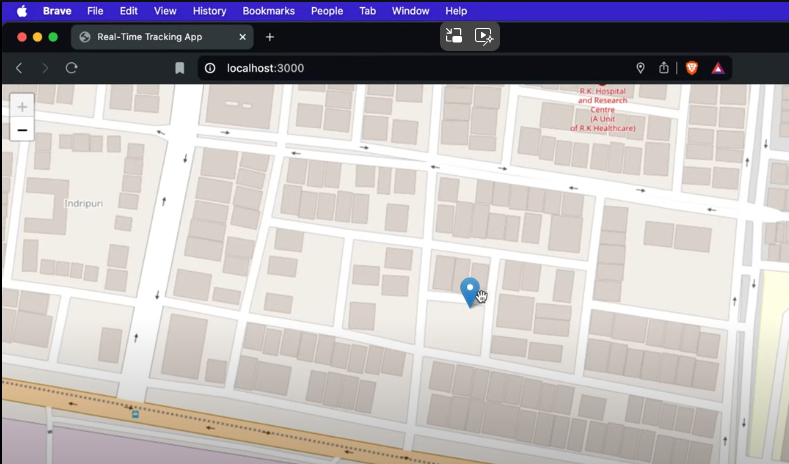The height and width of the screenshot is (464, 789).
Task: Close the Real-Time Tracking App tab
Action: (243, 37)
